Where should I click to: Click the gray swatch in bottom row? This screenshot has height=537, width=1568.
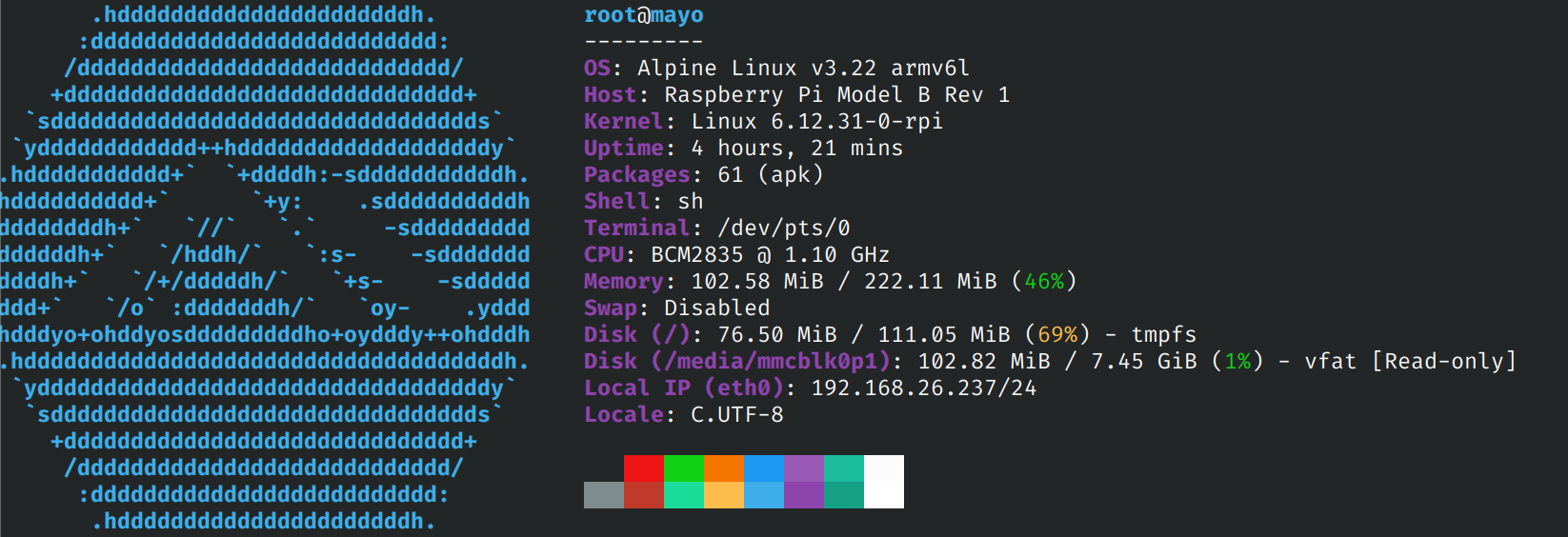[604, 495]
